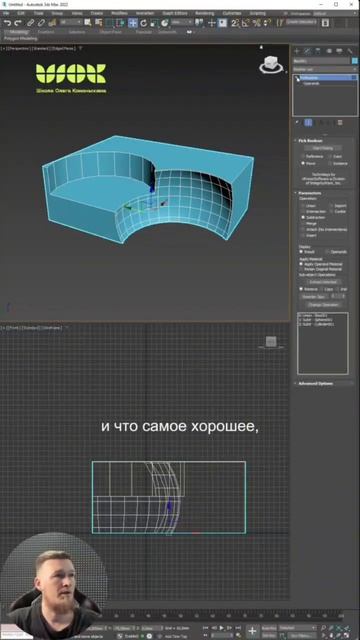The width and height of the screenshot is (360, 640).
Task: Toggle the Auto Key button
Action: (269, 628)
